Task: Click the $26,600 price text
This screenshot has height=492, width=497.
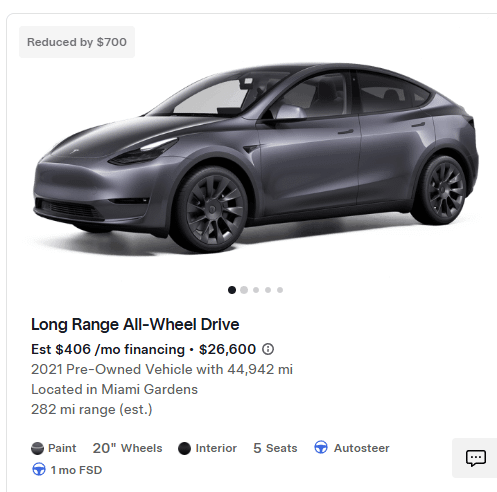Action: point(227,349)
